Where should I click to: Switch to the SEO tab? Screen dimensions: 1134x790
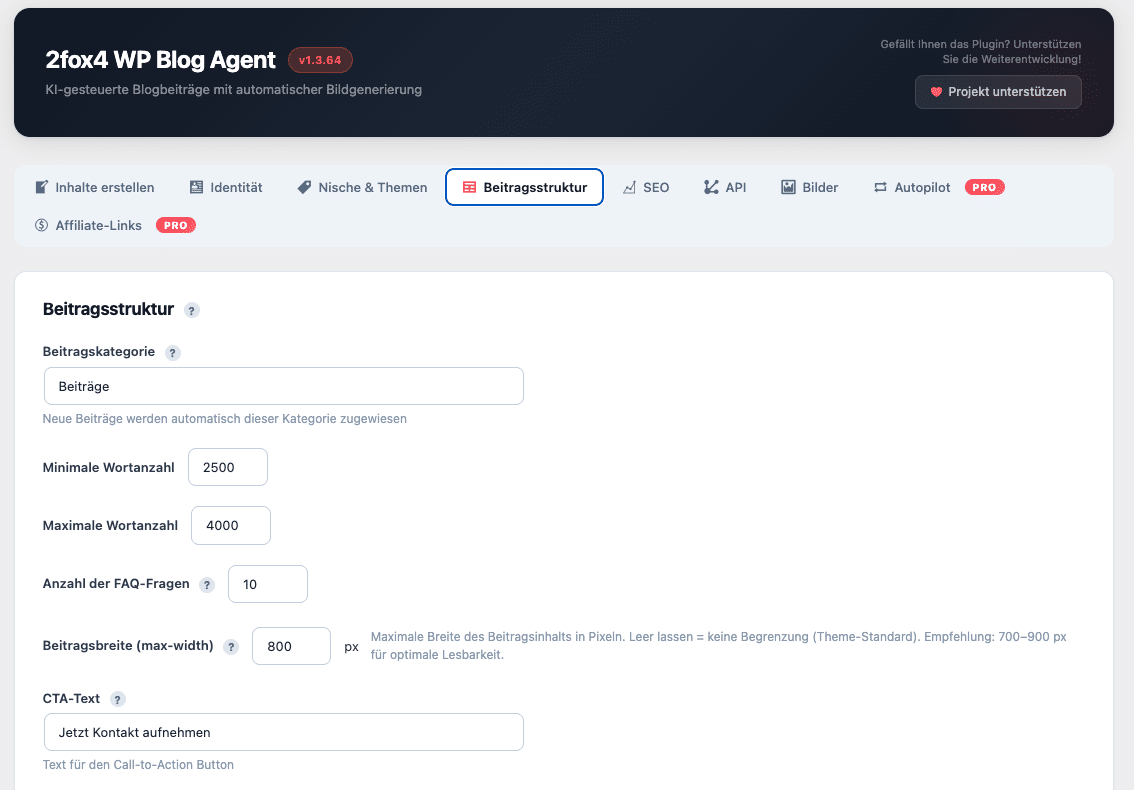point(646,186)
